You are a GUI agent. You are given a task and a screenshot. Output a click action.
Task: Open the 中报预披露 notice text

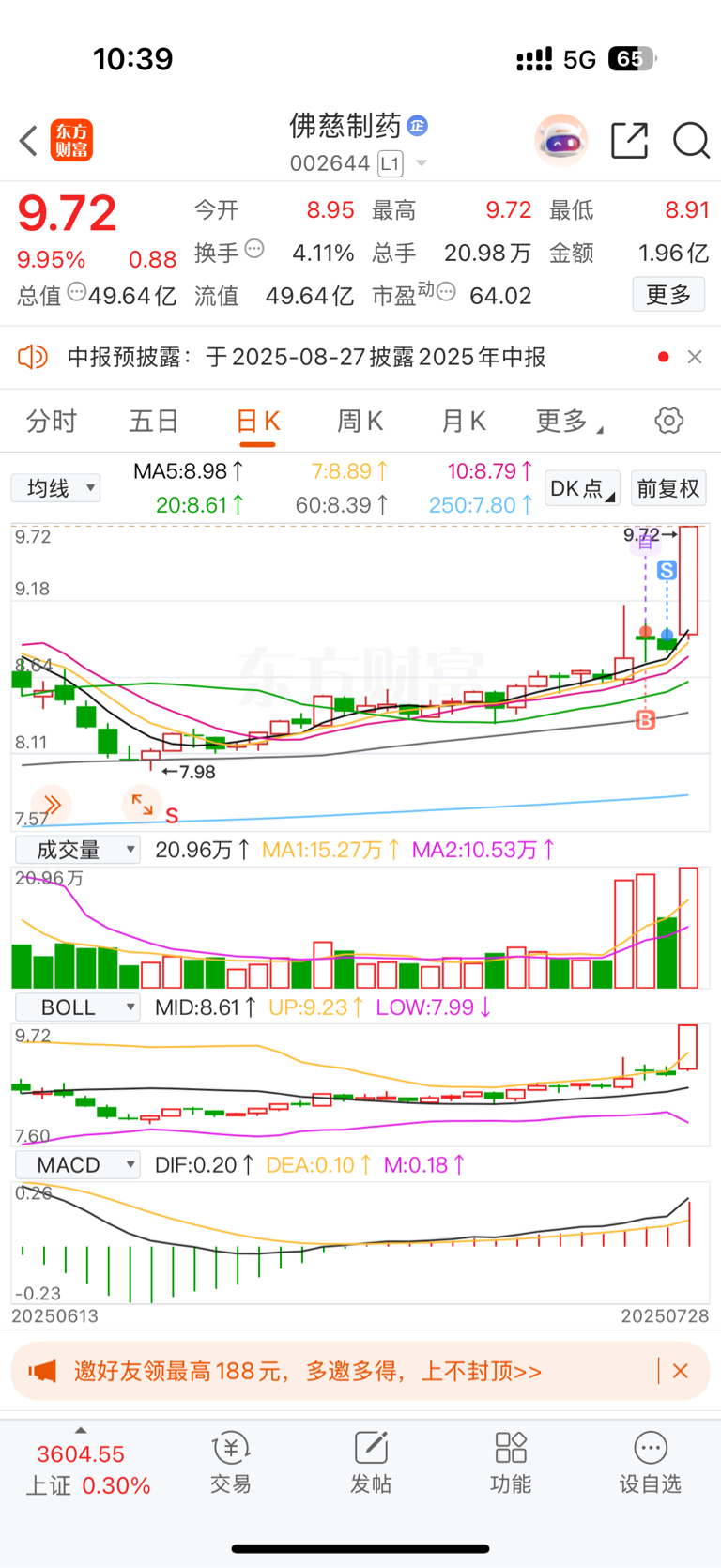pos(306,357)
